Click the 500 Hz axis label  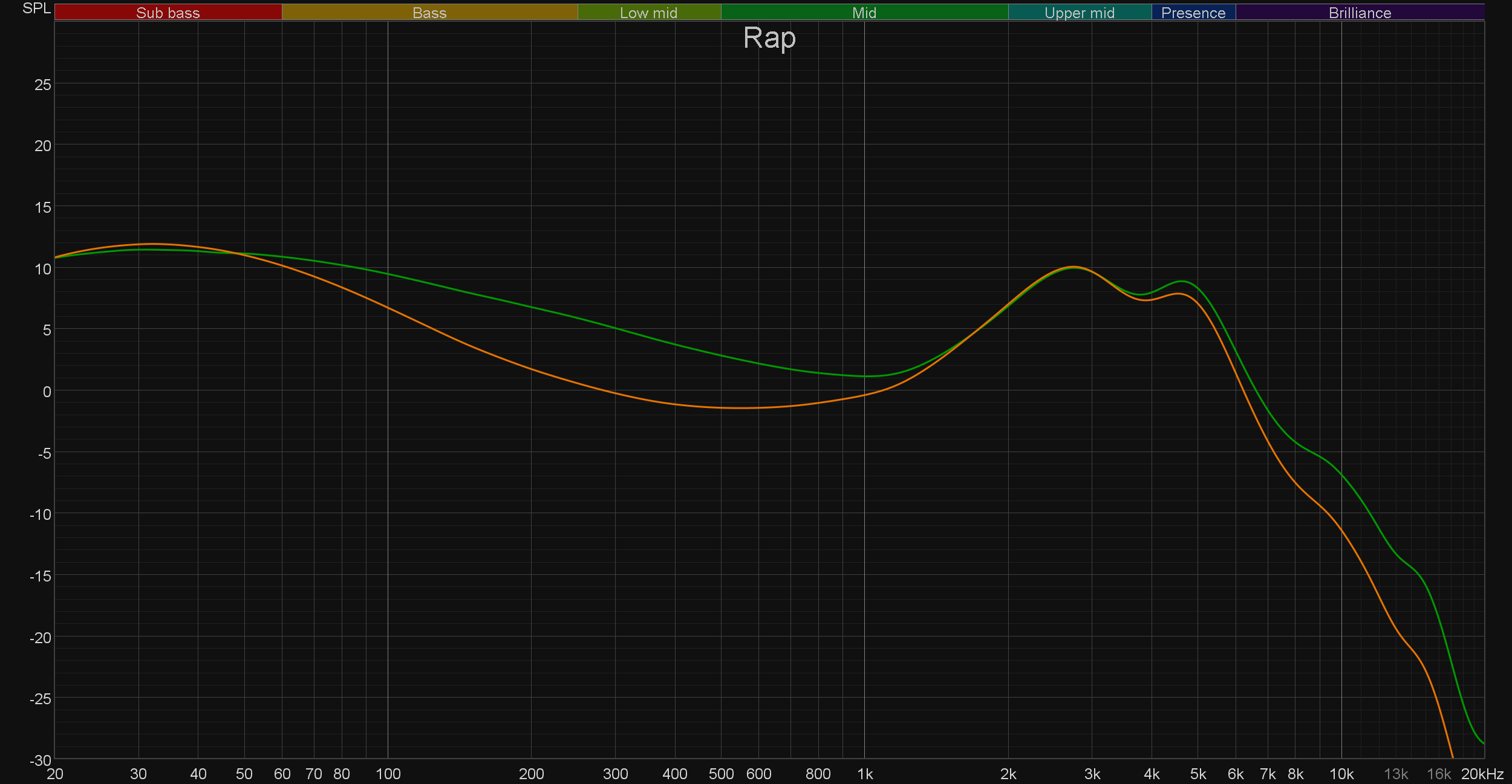[721, 774]
